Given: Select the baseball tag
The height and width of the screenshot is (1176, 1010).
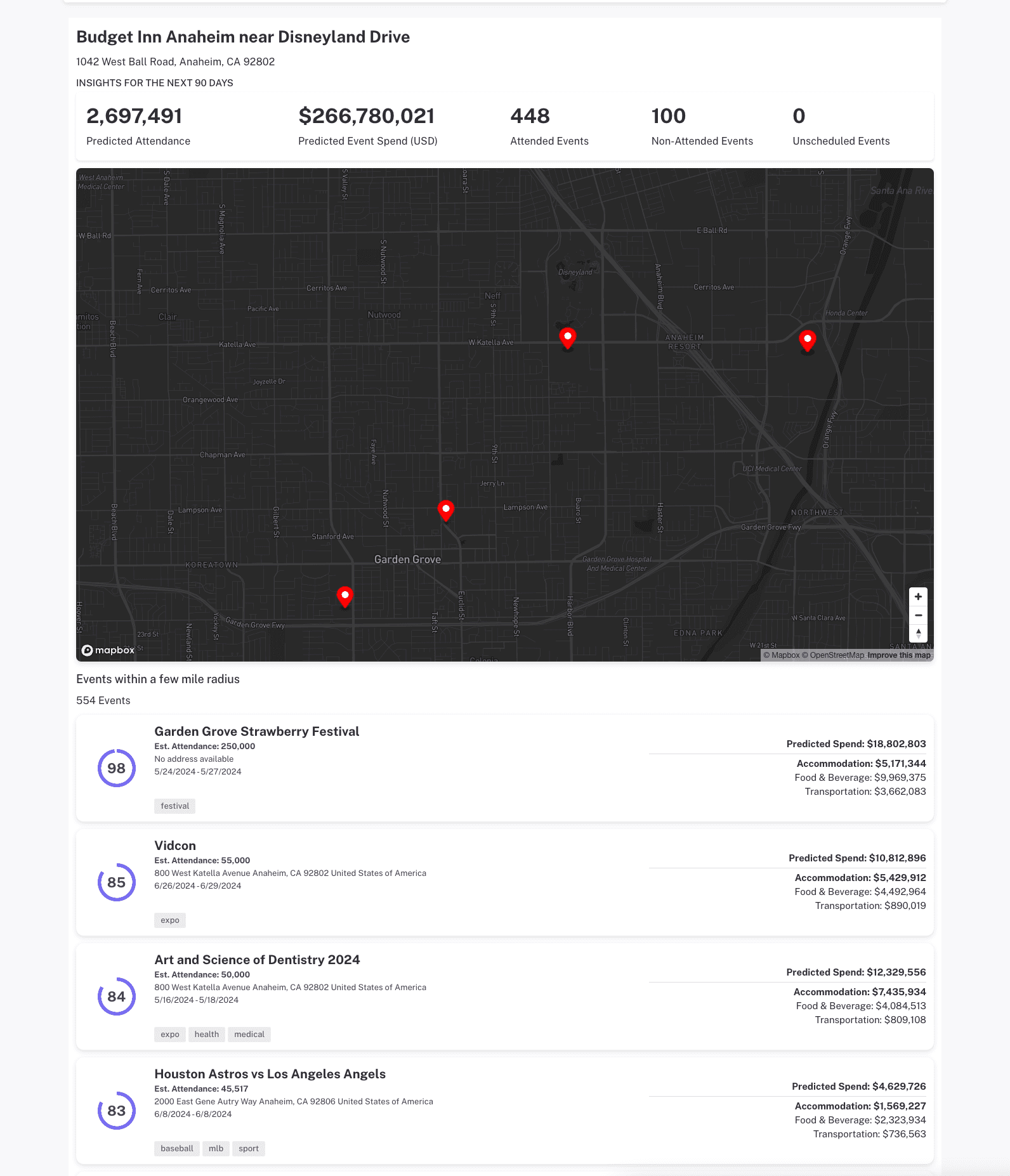Looking at the screenshot, I should (x=177, y=1149).
